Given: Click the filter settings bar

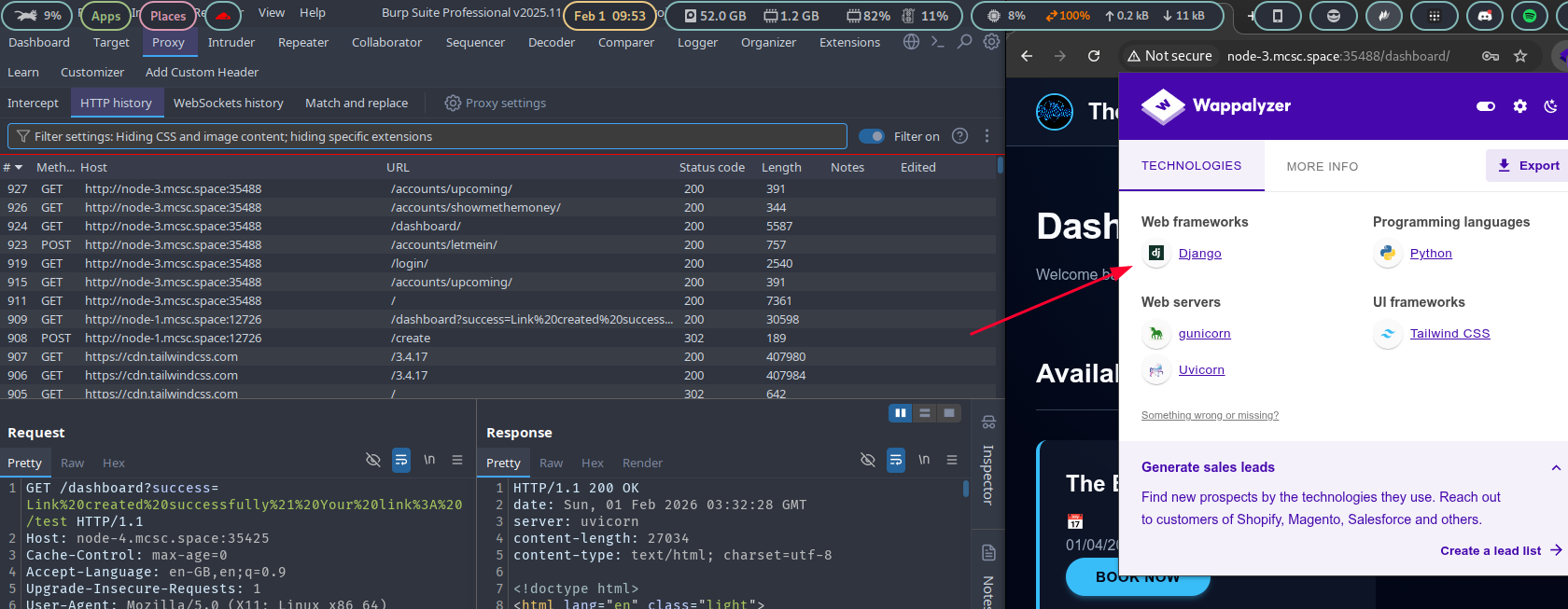Looking at the screenshot, I should coord(427,136).
